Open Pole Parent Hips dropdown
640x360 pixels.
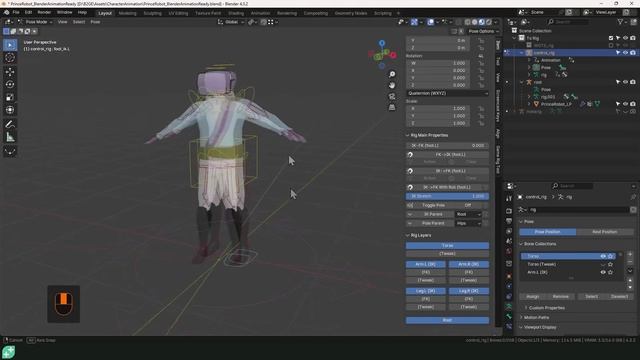pos(468,223)
